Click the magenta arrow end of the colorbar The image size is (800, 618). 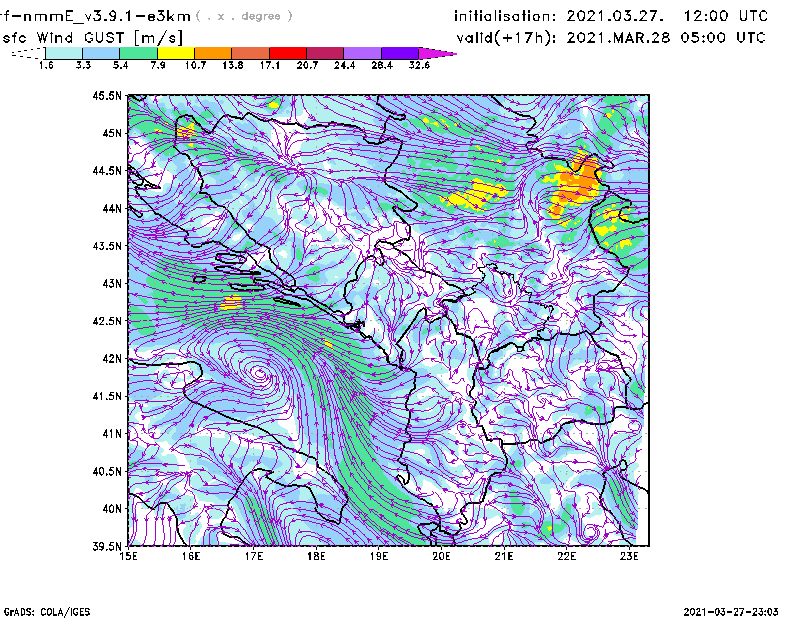(x=437, y=53)
